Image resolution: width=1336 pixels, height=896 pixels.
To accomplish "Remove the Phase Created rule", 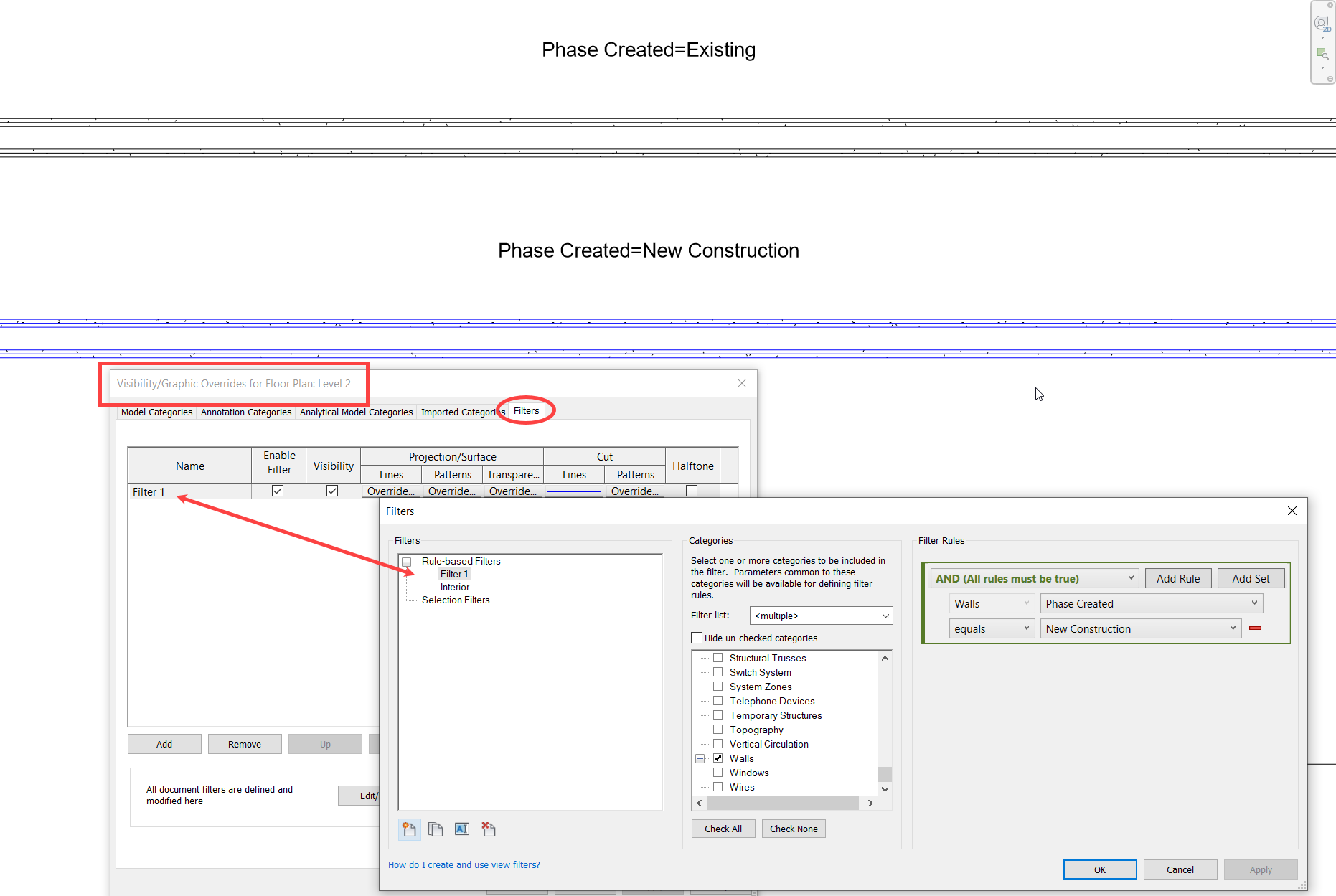I will coord(1256,628).
